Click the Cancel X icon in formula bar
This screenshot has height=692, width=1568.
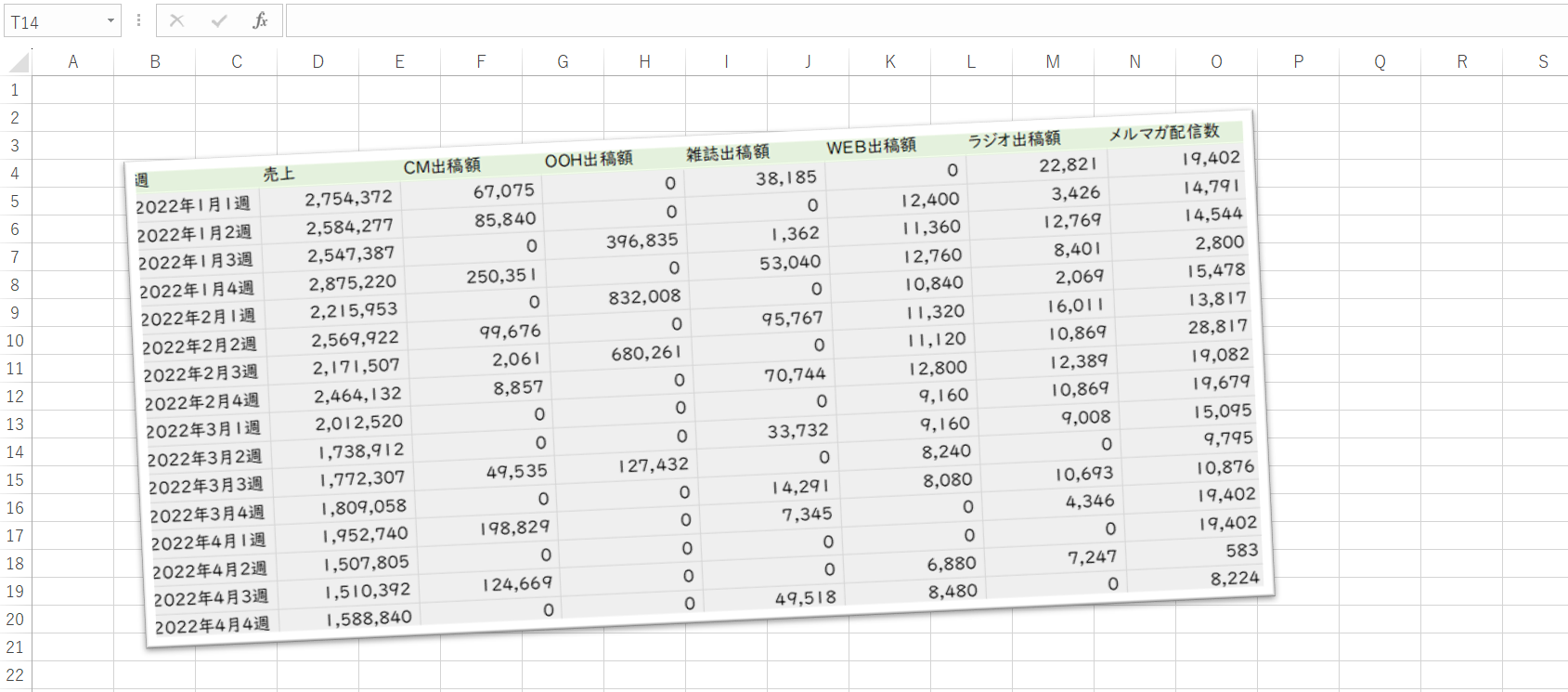(176, 20)
